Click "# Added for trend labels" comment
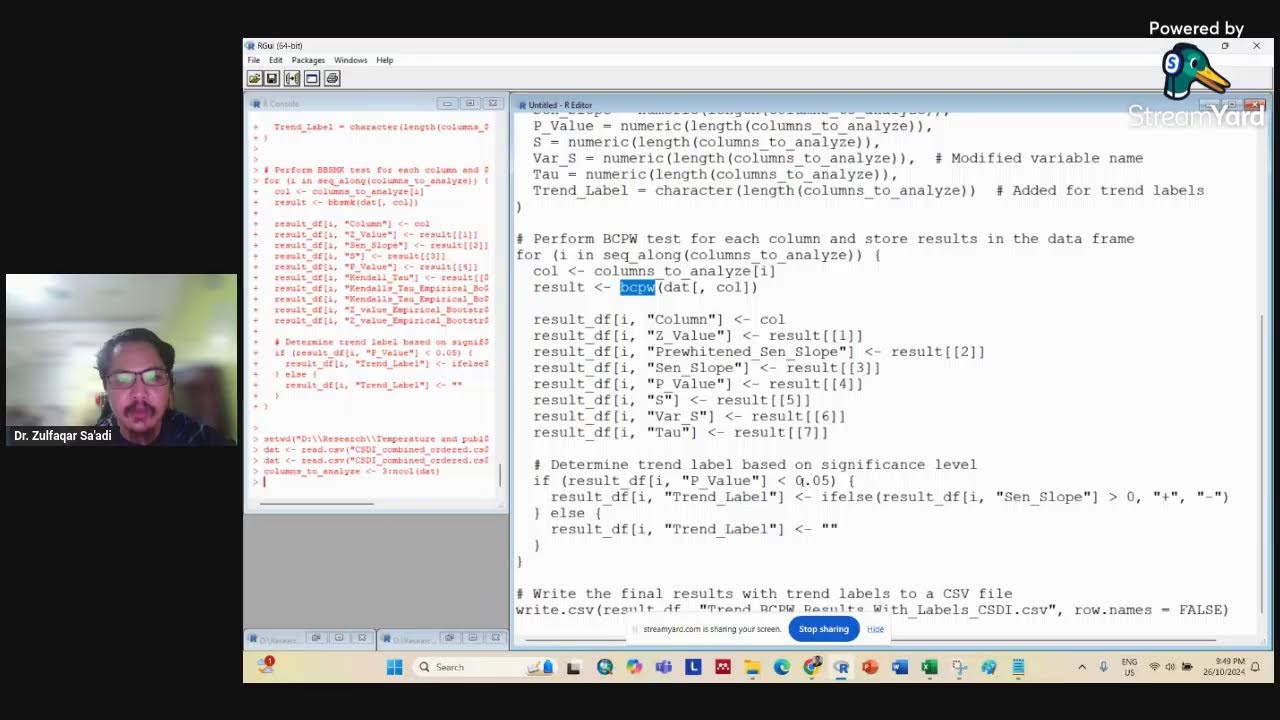This screenshot has height=720, width=1280. pos(1100,190)
